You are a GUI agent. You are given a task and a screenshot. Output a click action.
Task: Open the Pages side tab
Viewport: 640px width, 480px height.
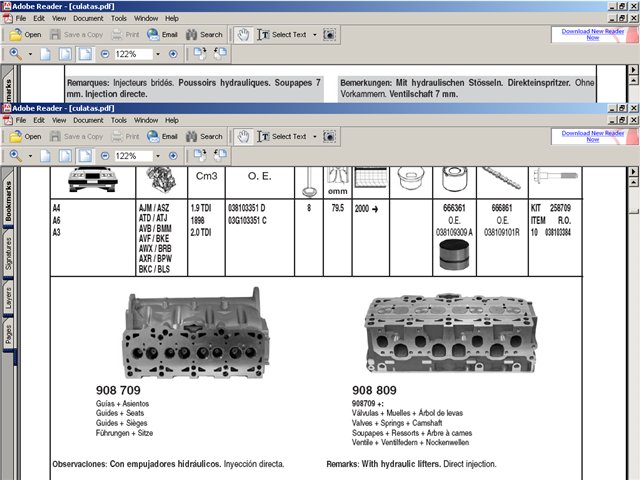8,335
